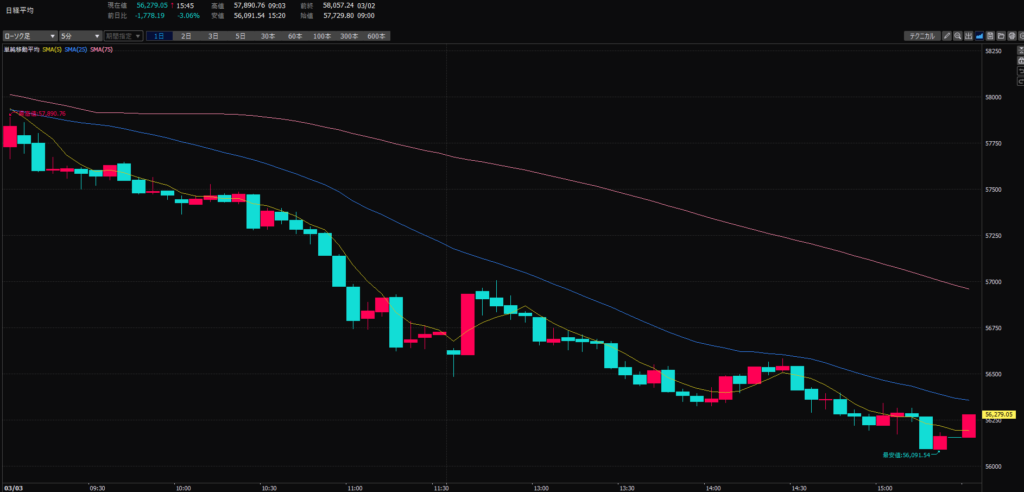Click the magnifier zoom icon
The height and width of the screenshot is (492, 1024).
coord(958,36)
